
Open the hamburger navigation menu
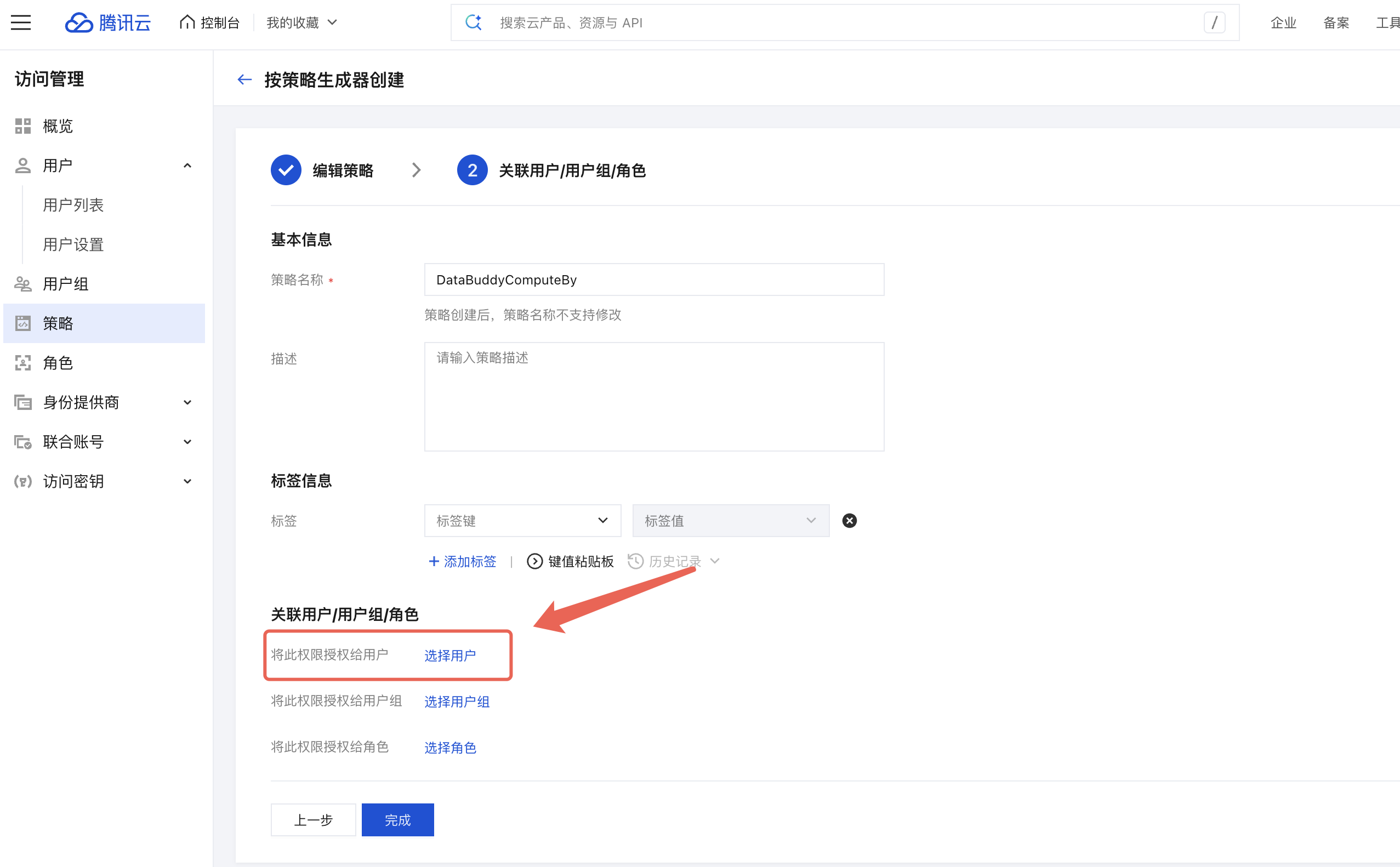click(x=21, y=22)
